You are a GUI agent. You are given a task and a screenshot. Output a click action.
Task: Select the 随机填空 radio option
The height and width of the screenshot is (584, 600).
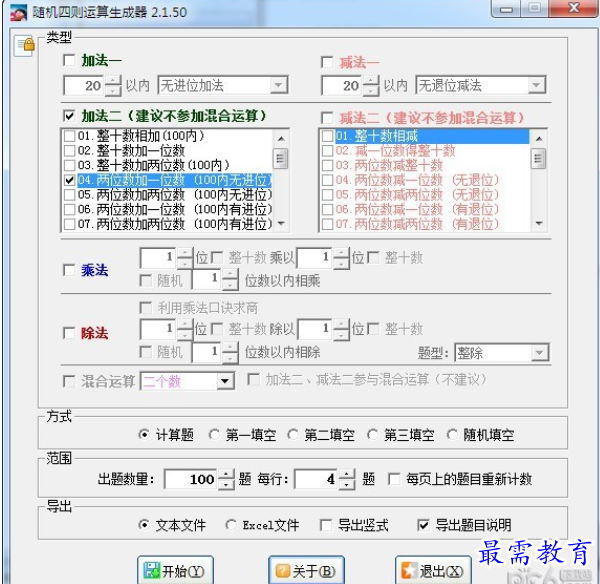pos(452,435)
